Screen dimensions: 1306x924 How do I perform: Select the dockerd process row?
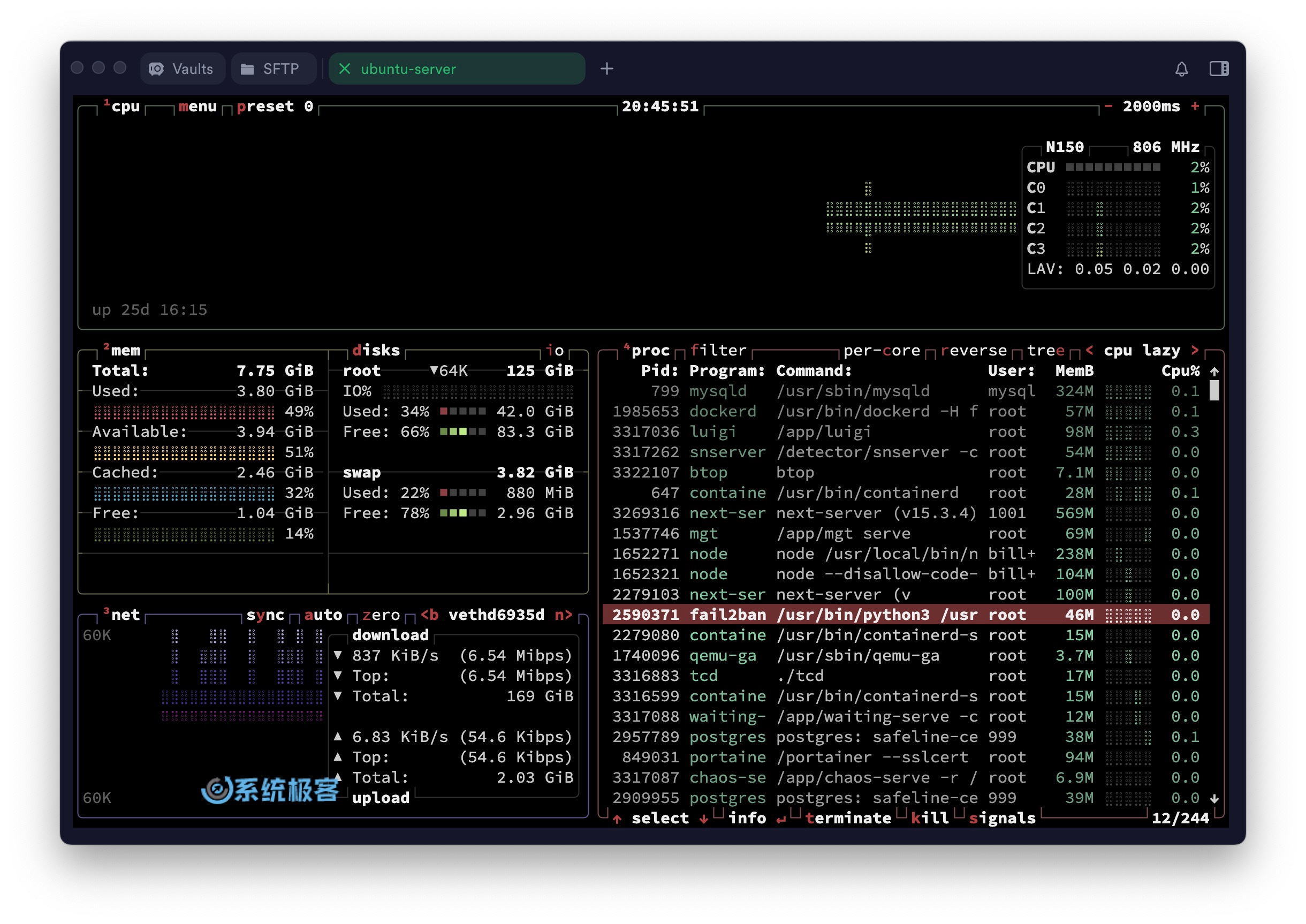click(906, 411)
